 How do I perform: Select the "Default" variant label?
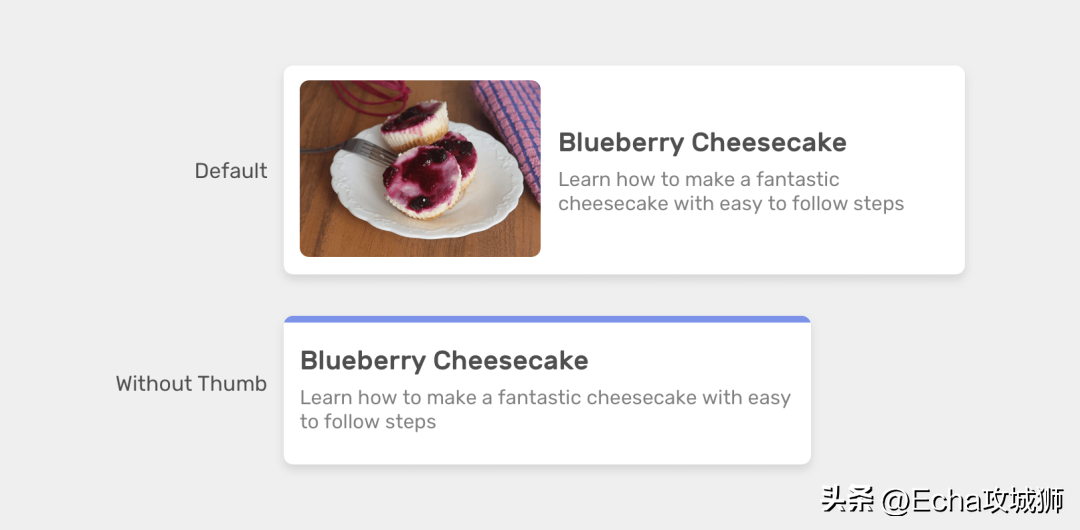pos(231,171)
